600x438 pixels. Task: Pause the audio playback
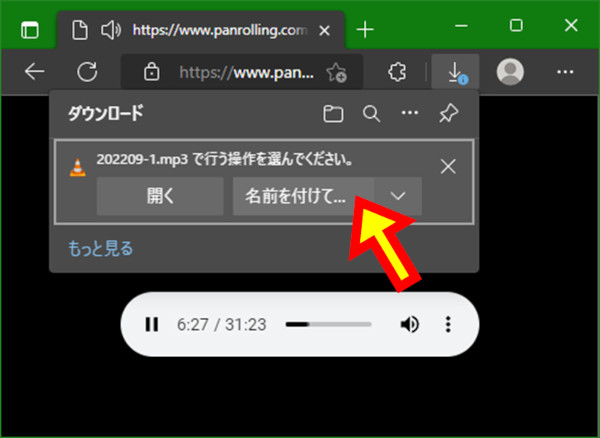coord(152,324)
